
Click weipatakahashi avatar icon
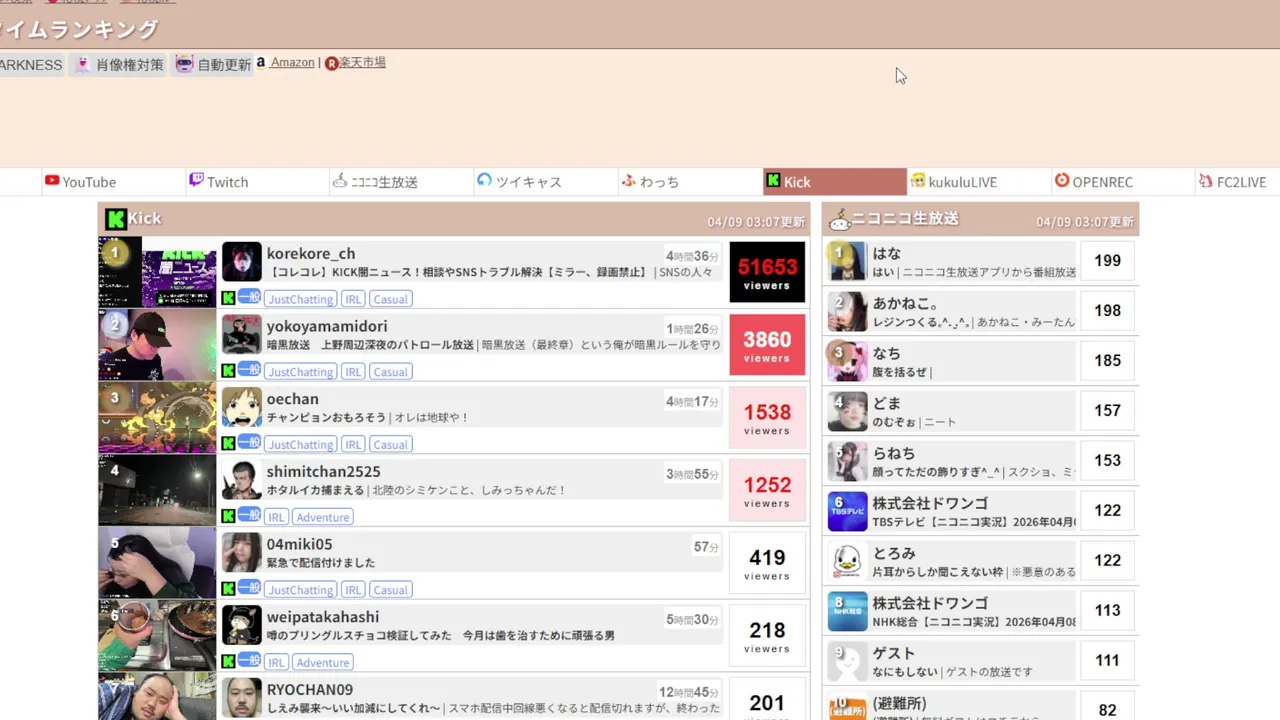pyautogui.click(x=241, y=626)
